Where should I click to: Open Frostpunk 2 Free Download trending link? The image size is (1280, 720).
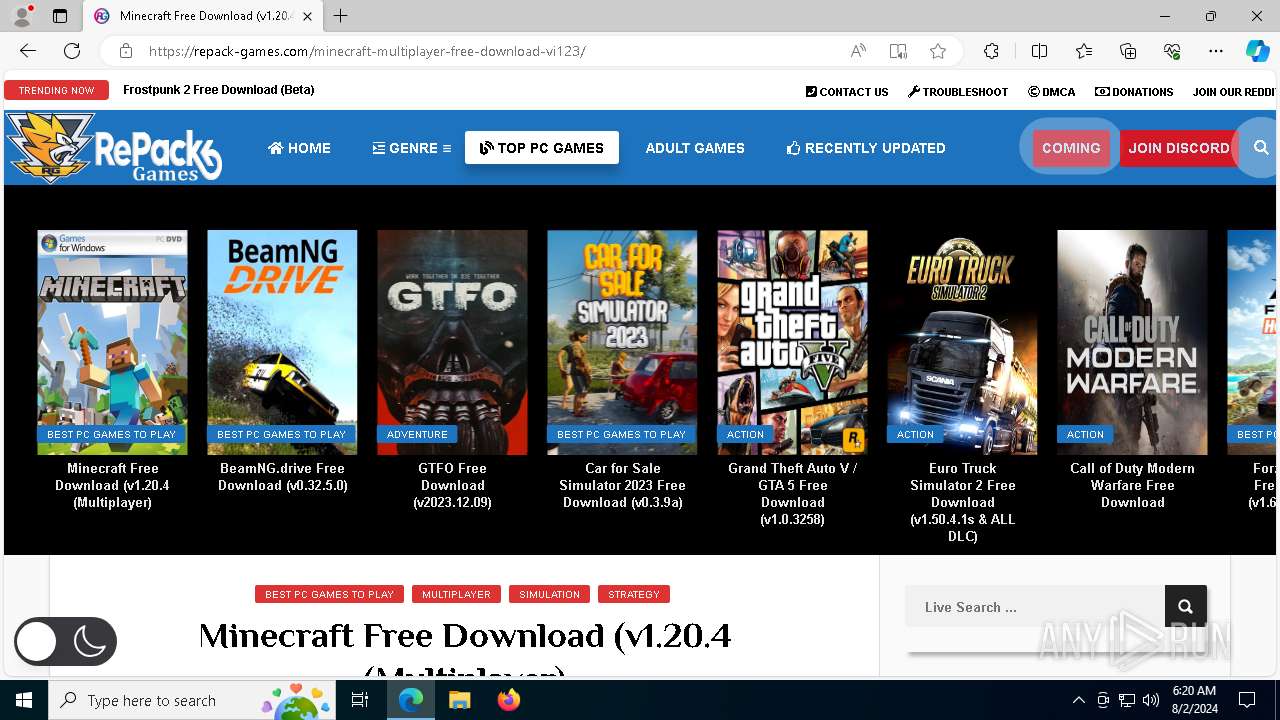(x=219, y=90)
